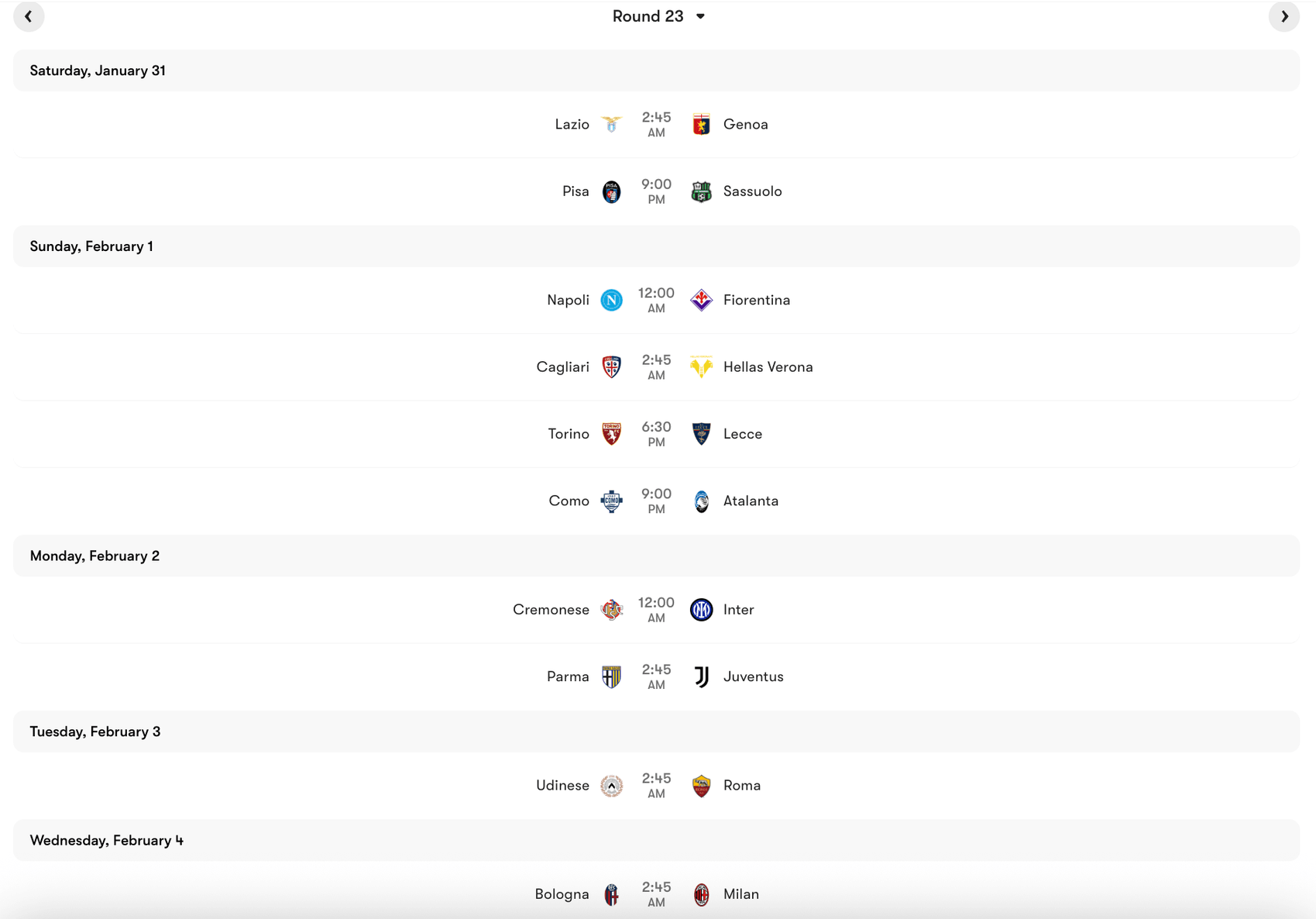1316x919 pixels.
Task: Click the Inter badge icon
Action: pyautogui.click(x=701, y=609)
